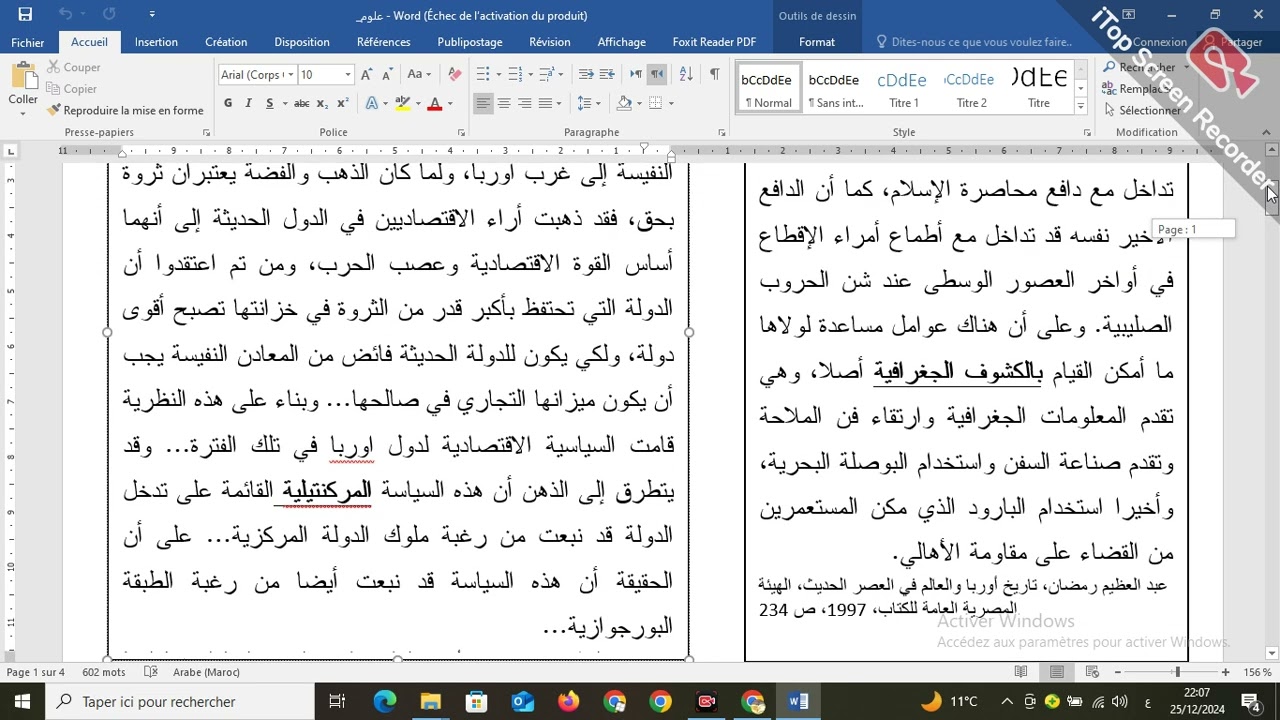Toggle italic I formatting
This screenshot has width=1280, height=720.
pyautogui.click(x=249, y=103)
